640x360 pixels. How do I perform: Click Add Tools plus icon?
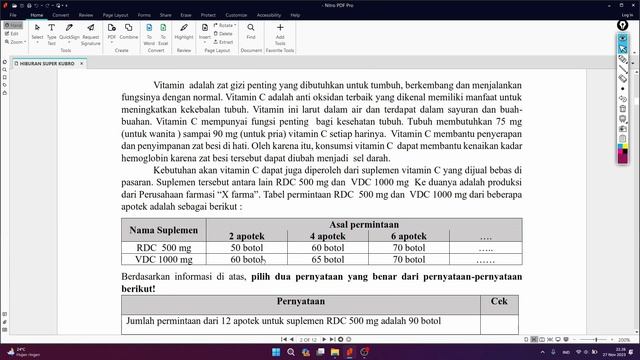(280, 28)
